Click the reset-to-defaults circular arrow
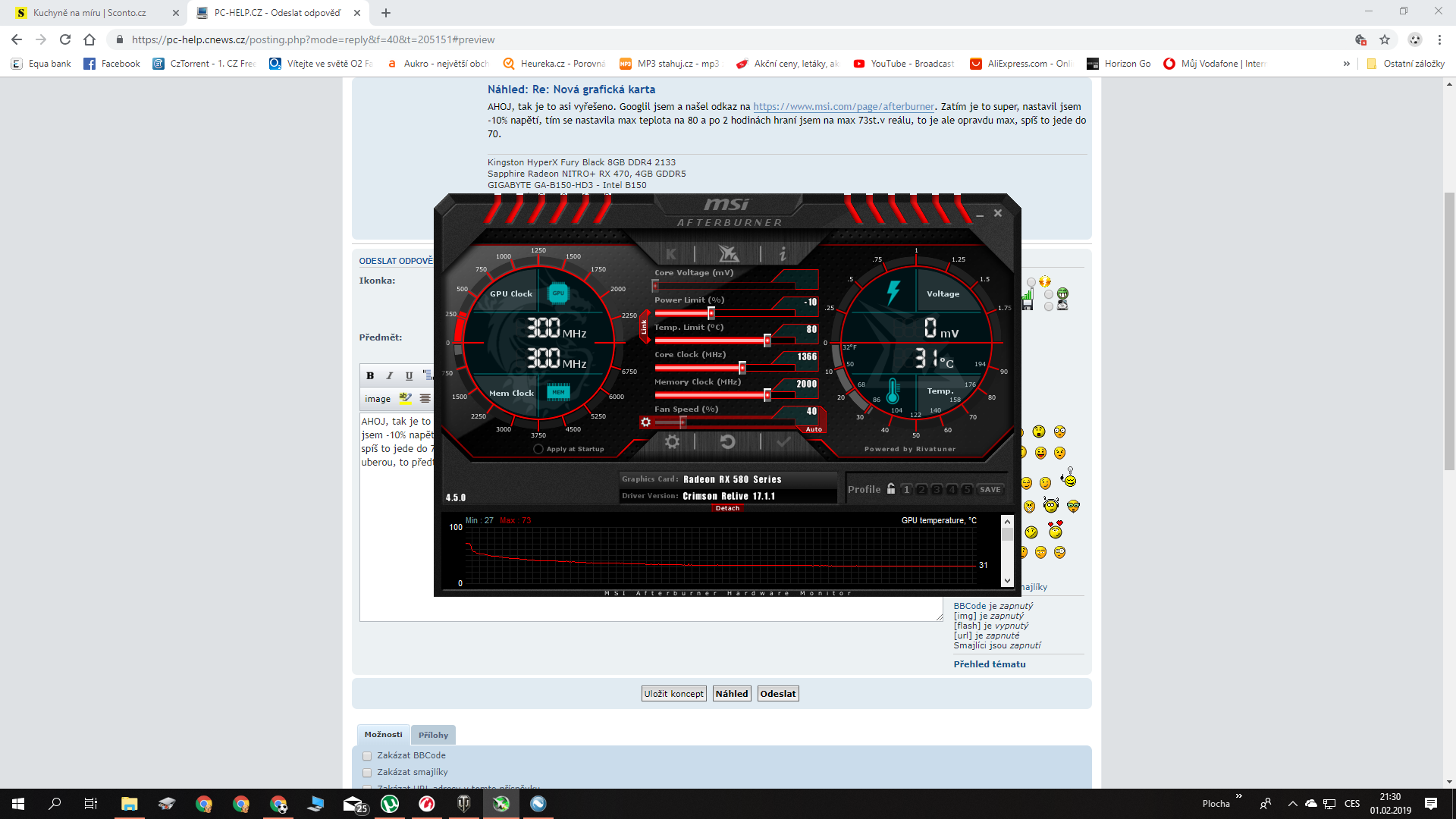This screenshot has height=819, width=1456. tap(727, 442)
